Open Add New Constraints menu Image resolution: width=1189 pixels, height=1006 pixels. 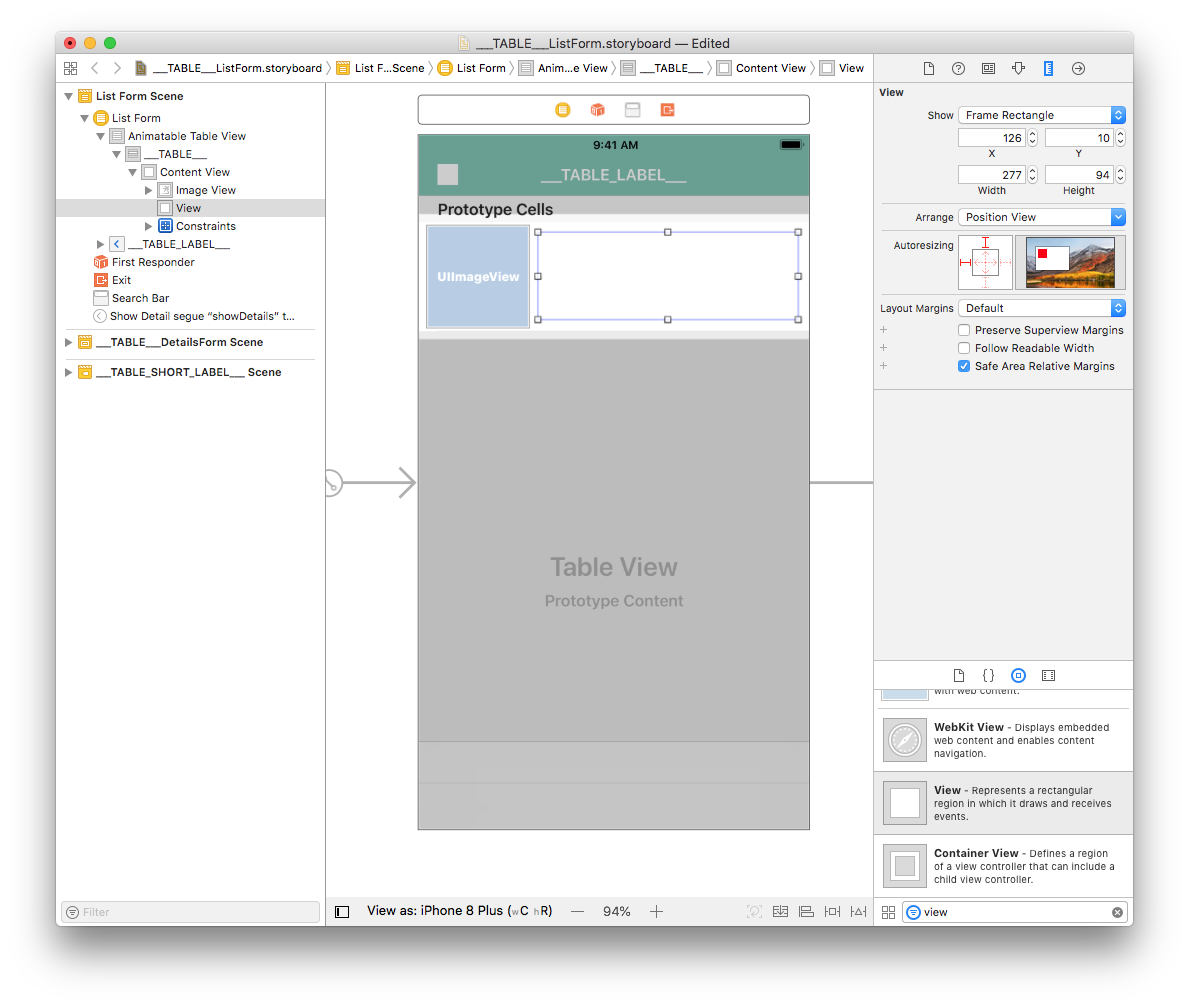833,911
